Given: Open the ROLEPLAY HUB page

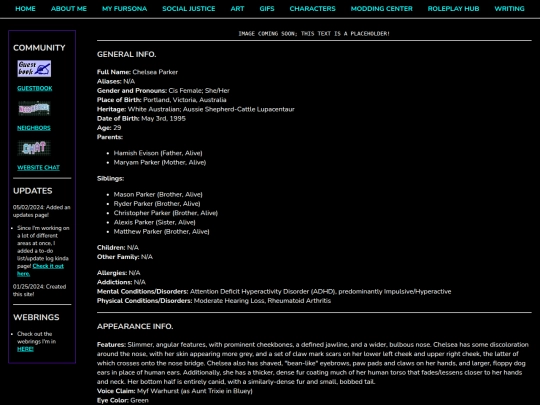Looking at the screenshot, I should 453,9.
